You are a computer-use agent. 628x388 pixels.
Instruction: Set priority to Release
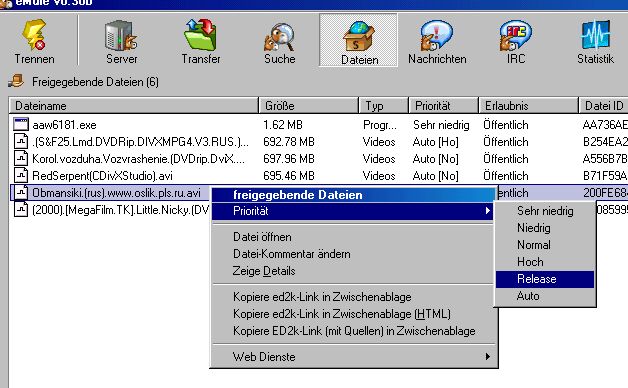click(545, 279)
